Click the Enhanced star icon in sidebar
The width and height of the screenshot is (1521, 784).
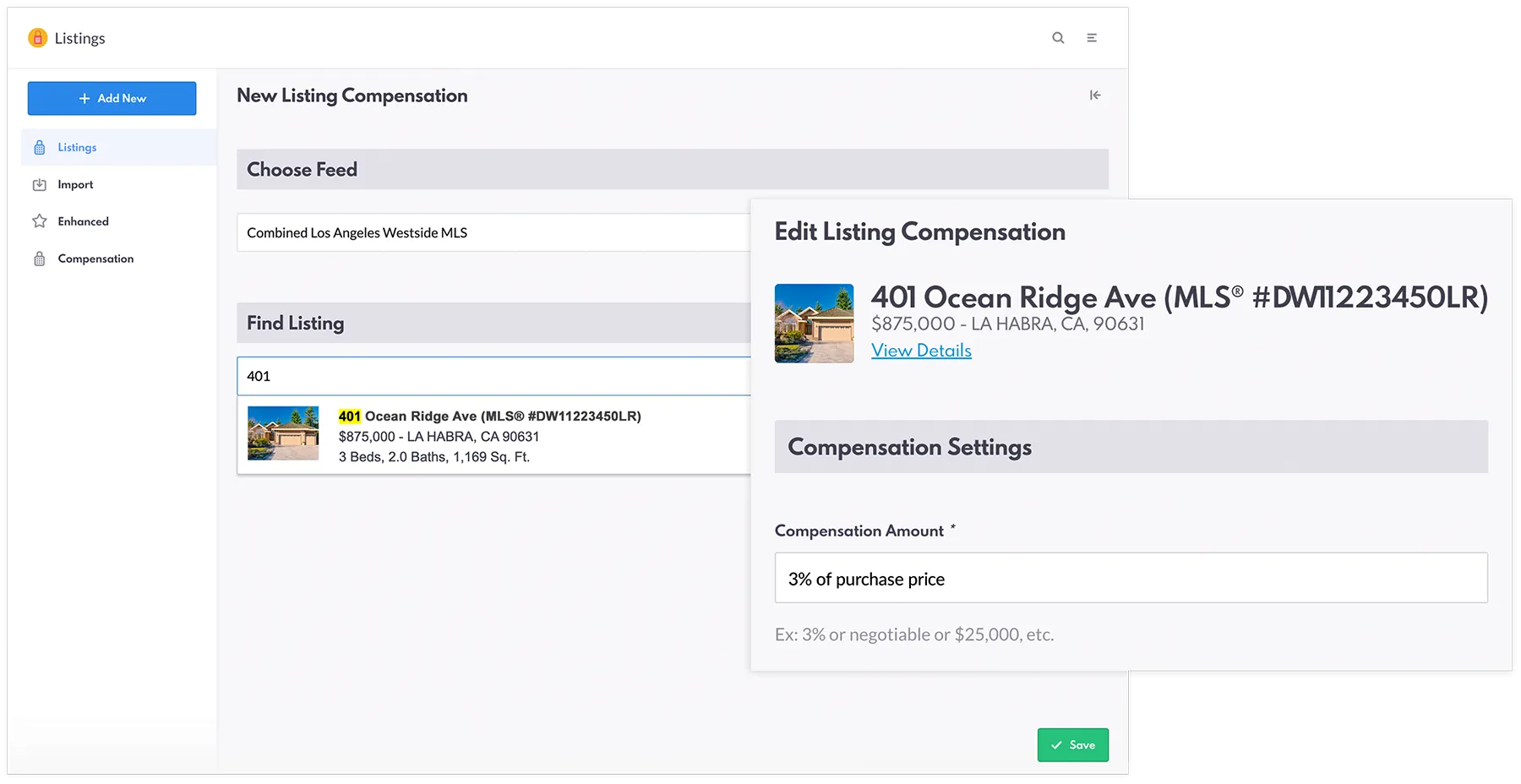pyautogui.click(x=40, y=221)
